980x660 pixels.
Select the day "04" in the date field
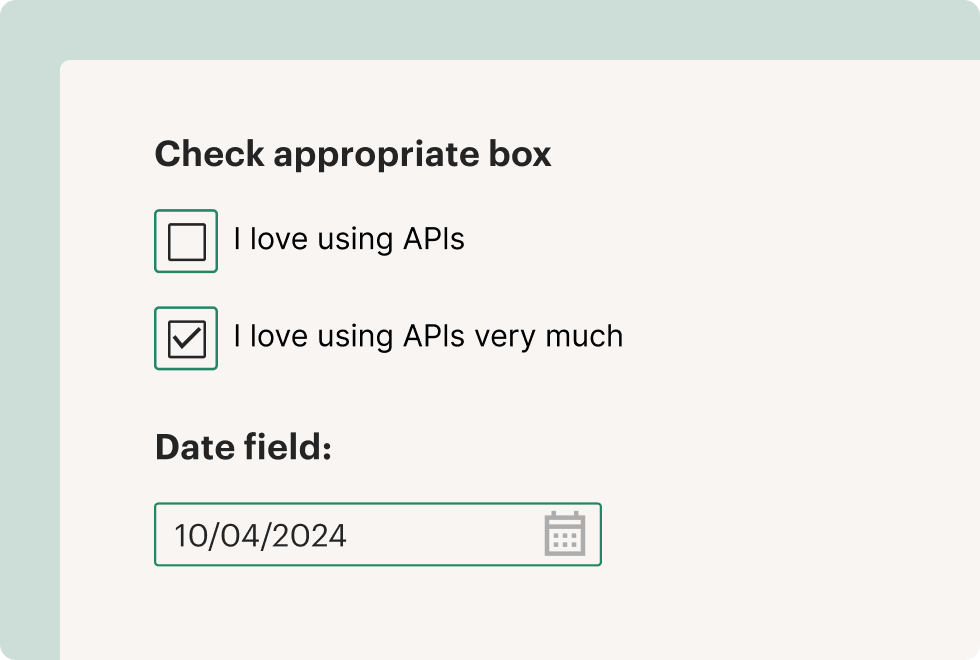click(237, 536)
